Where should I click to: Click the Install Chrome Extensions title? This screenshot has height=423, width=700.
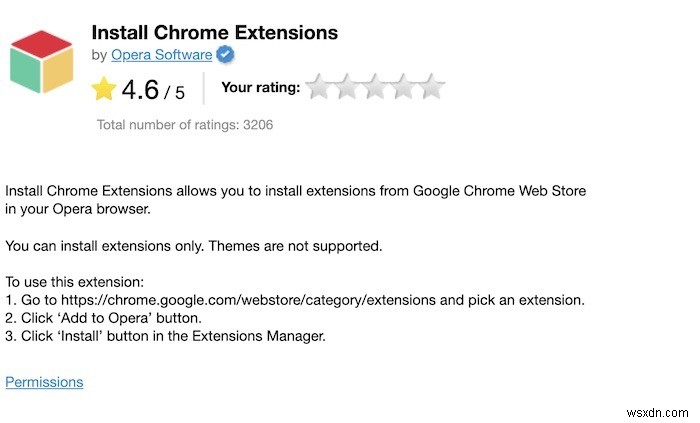pyautogui.click(x=214, y=33)
